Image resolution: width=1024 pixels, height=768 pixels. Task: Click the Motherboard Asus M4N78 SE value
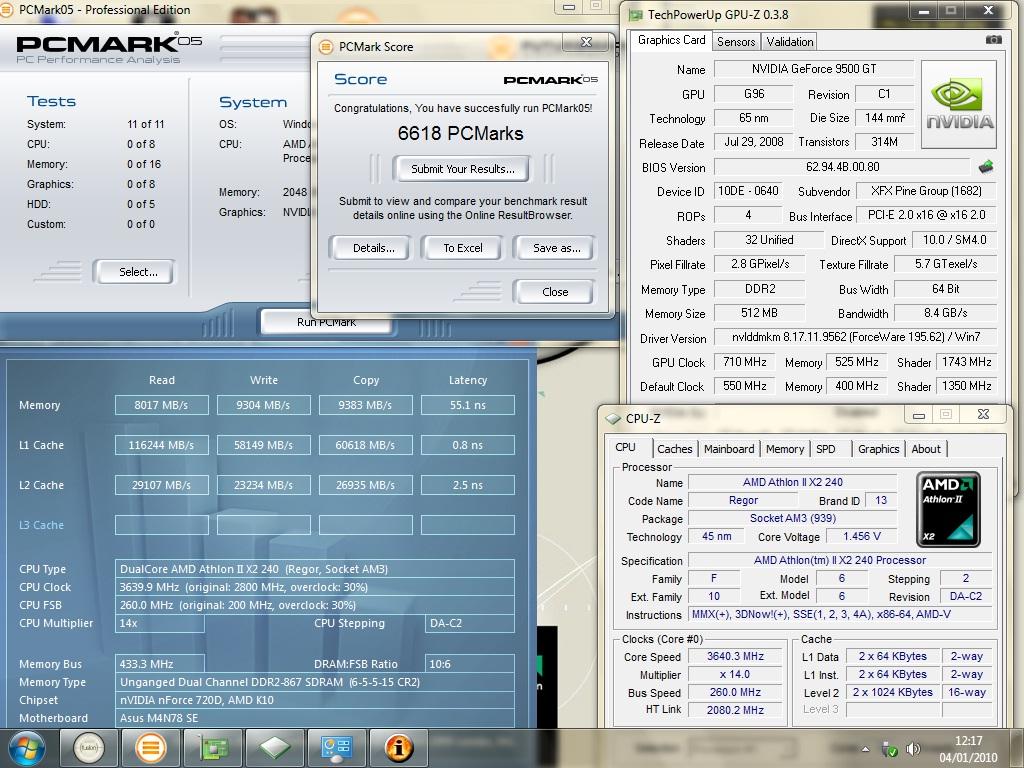[x=315, y=718]
